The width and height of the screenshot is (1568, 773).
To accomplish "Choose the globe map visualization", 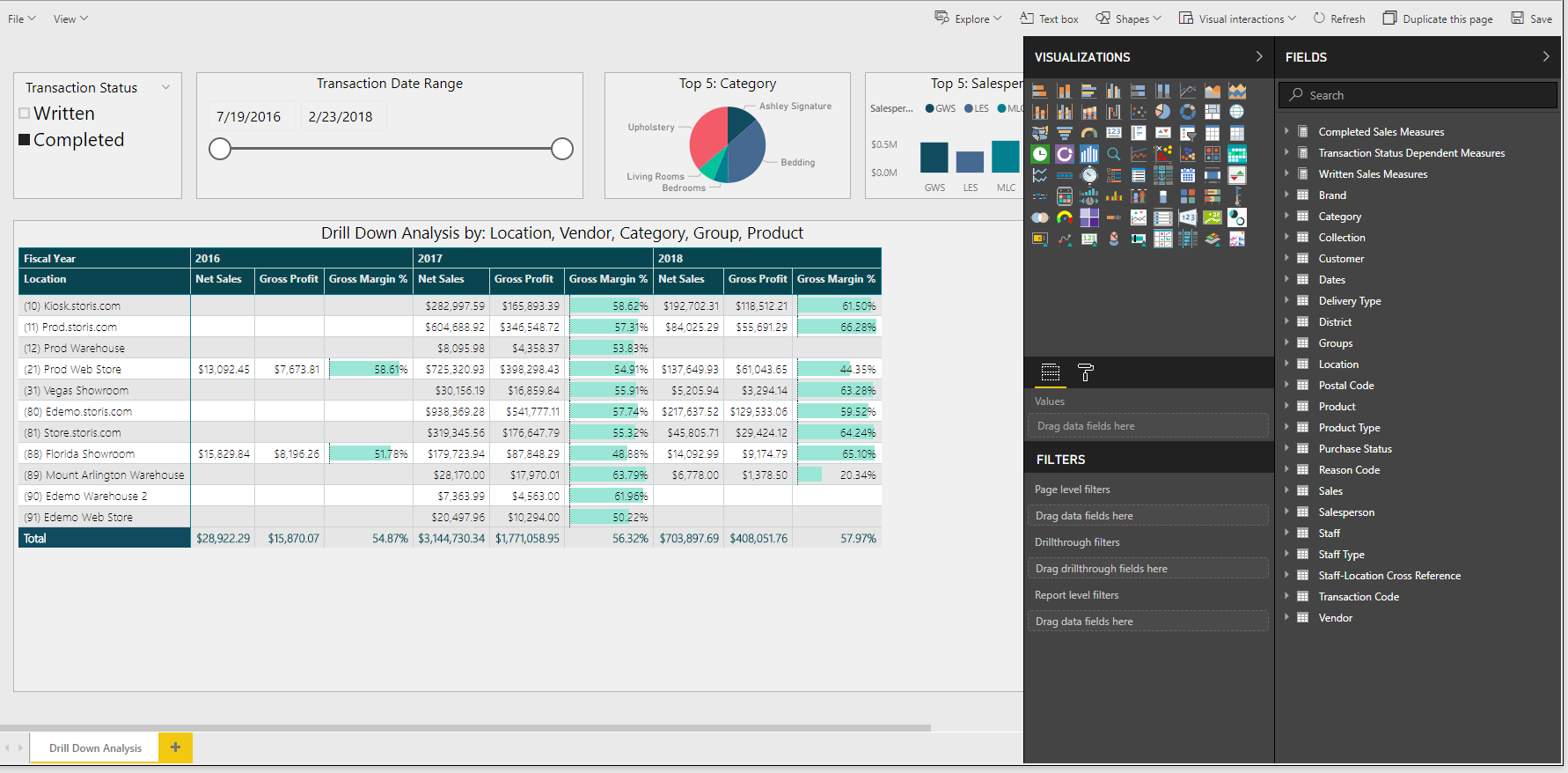I will point(1237,112).
